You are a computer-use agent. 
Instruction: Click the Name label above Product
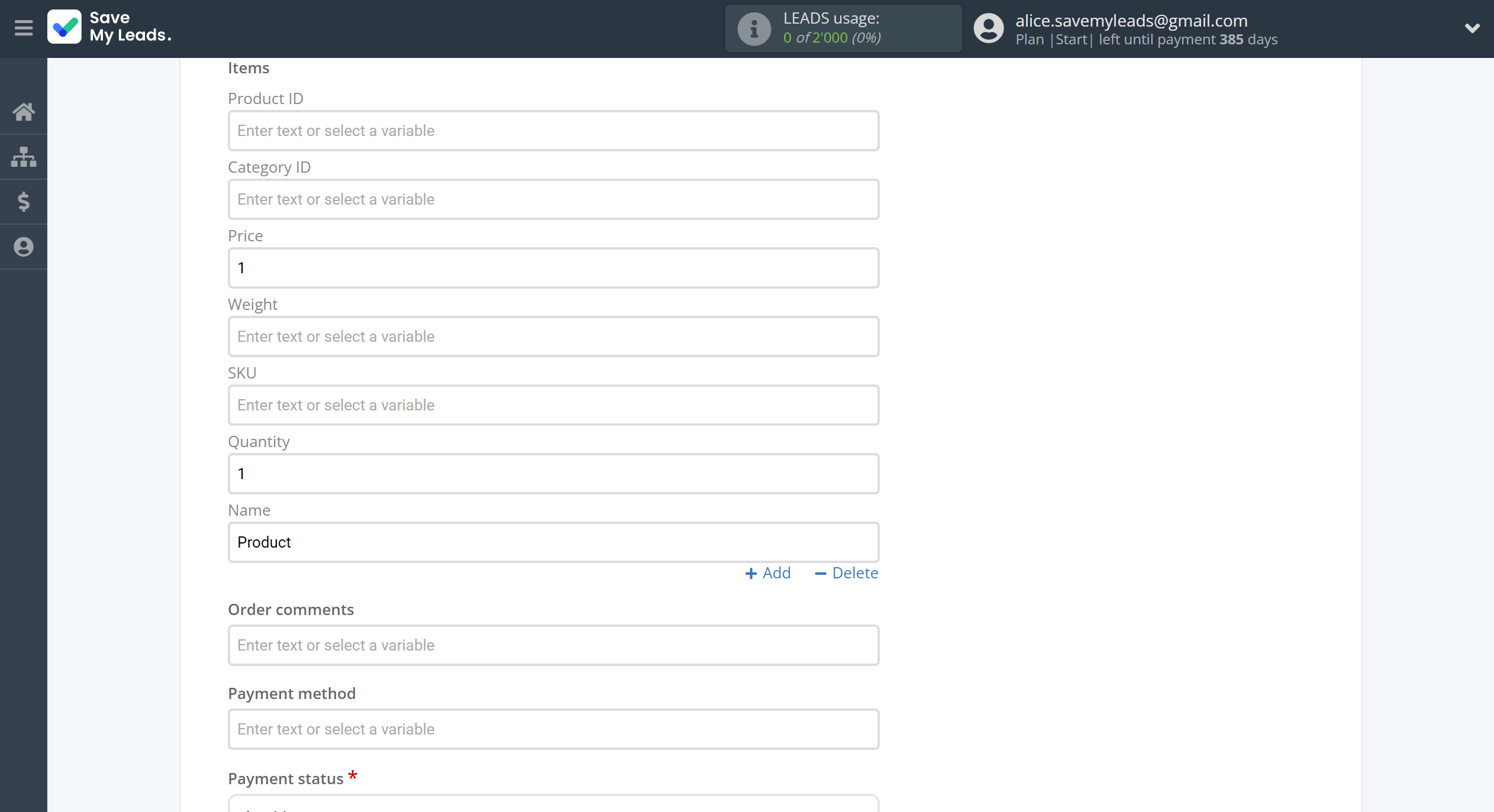[x=249, y=510]
